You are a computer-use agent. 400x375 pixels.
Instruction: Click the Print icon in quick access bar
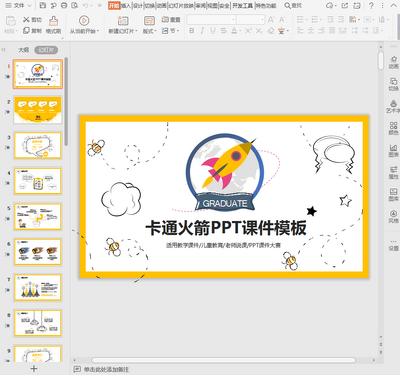tap(64, 6)
